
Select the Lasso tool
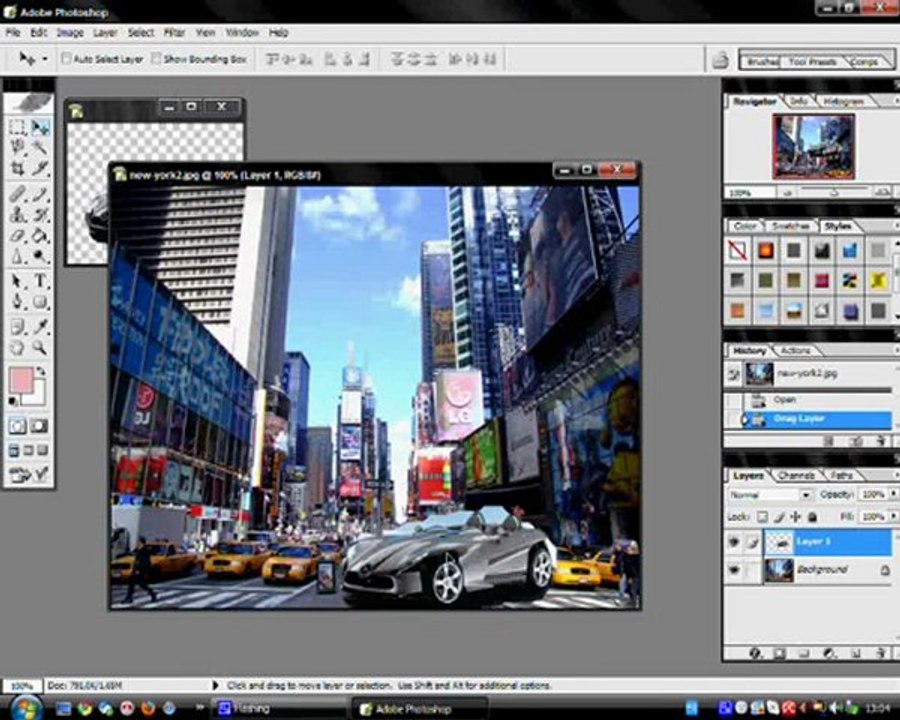coord(17,148)
